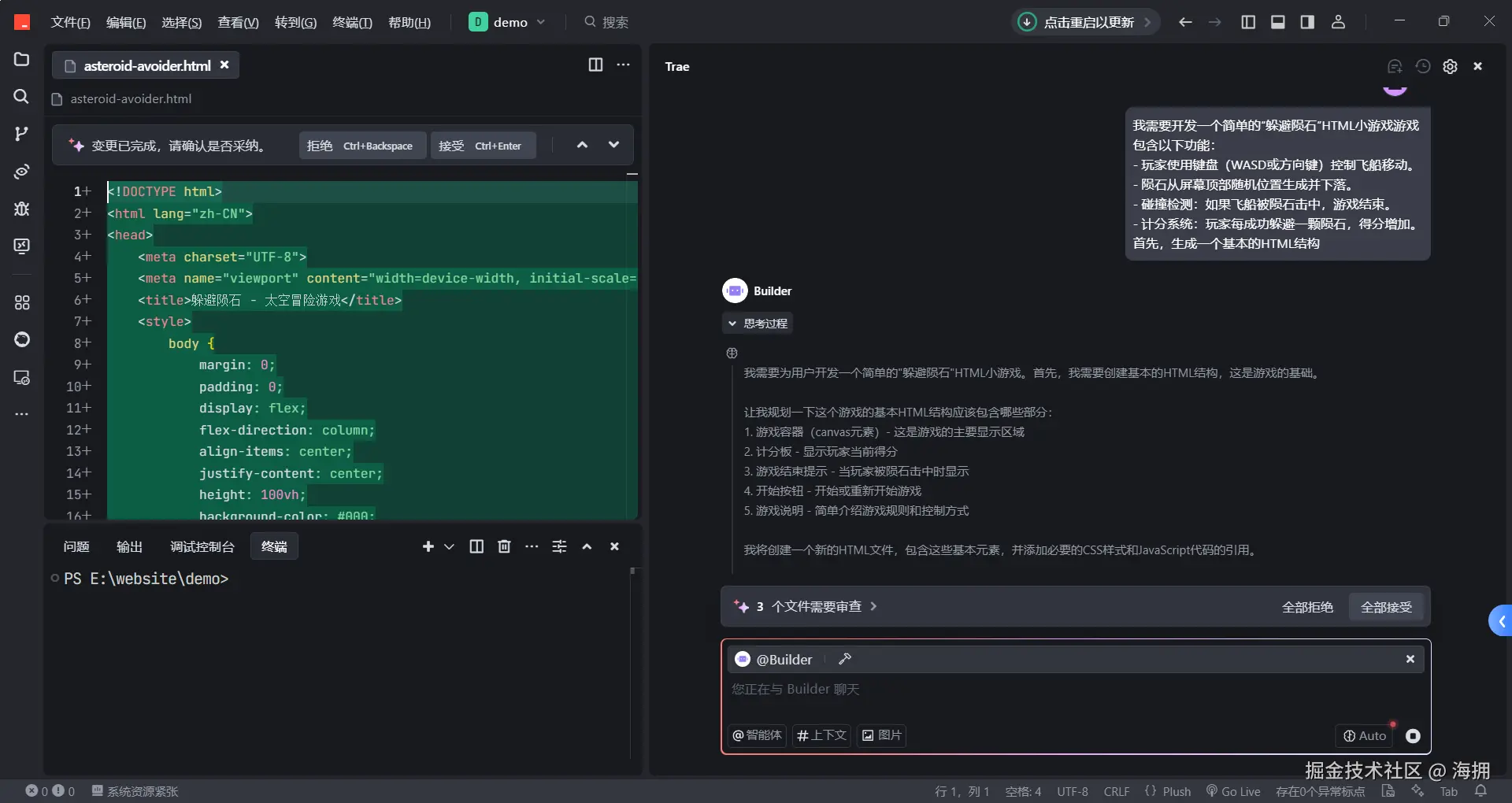Stop the running Builder response
Screen dimensions: 1512x803
click(1414, 736)
